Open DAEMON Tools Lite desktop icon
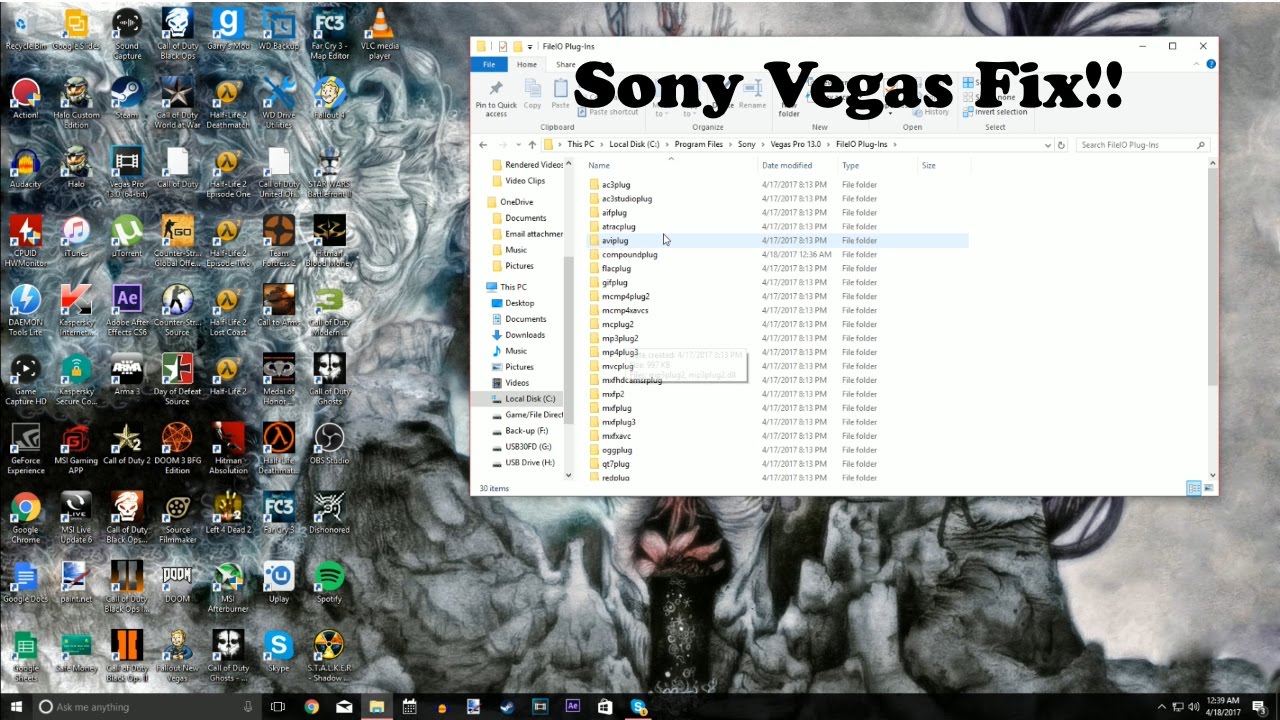Image resolution: width=1280 pixels, height=720 pixels. (x=25, y=310)
